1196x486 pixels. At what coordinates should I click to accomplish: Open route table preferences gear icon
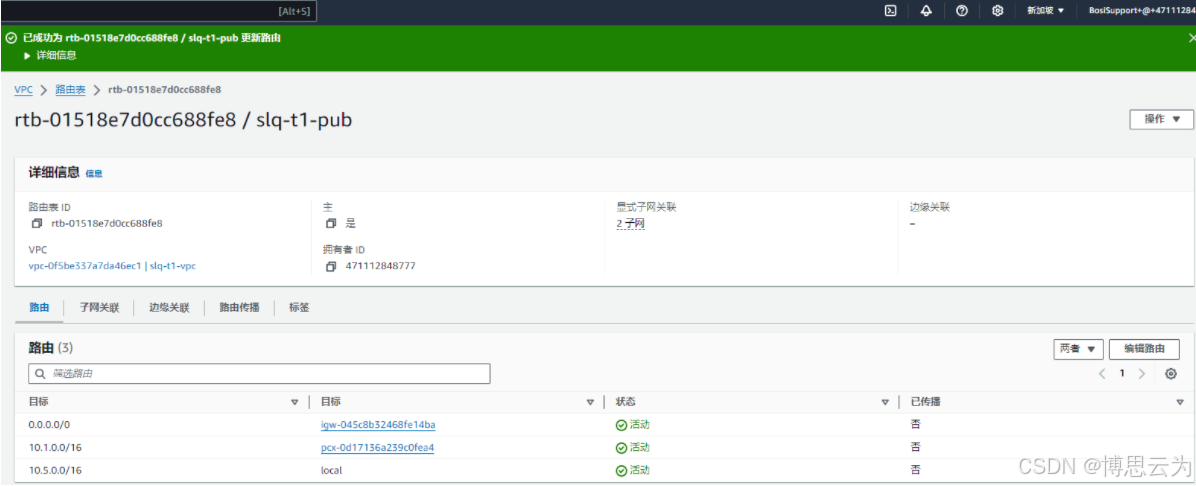[x=1171, y=374]
